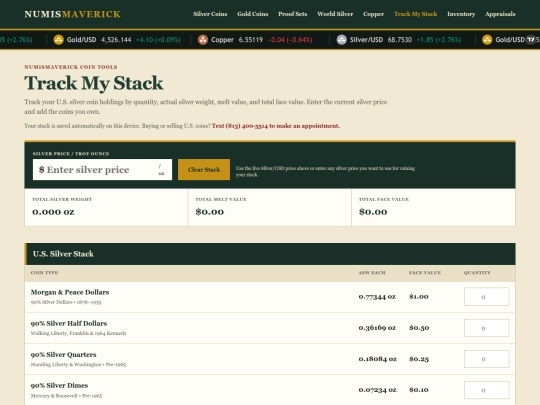Image resolution: width=540 pixels, height=405 pixels.
Task: Focus the Enter silver price field
Action: coord(102,169)
